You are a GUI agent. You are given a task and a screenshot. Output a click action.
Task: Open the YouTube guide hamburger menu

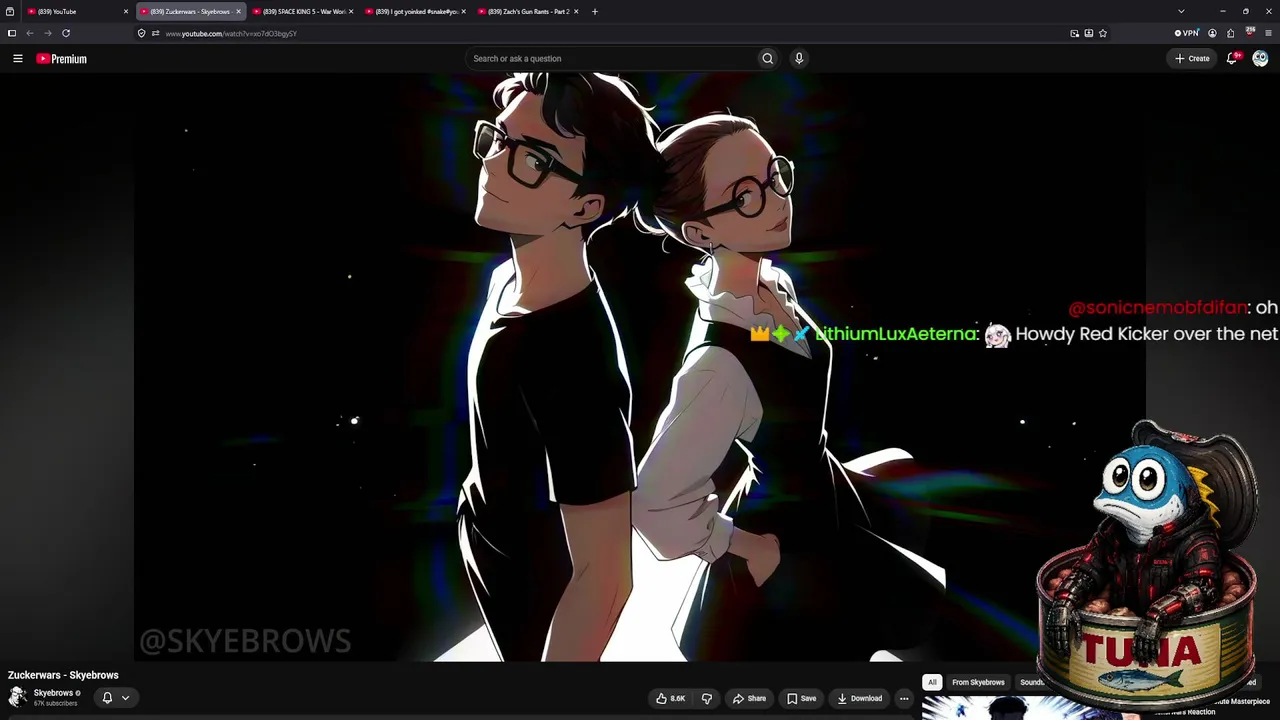pos(17,58)
